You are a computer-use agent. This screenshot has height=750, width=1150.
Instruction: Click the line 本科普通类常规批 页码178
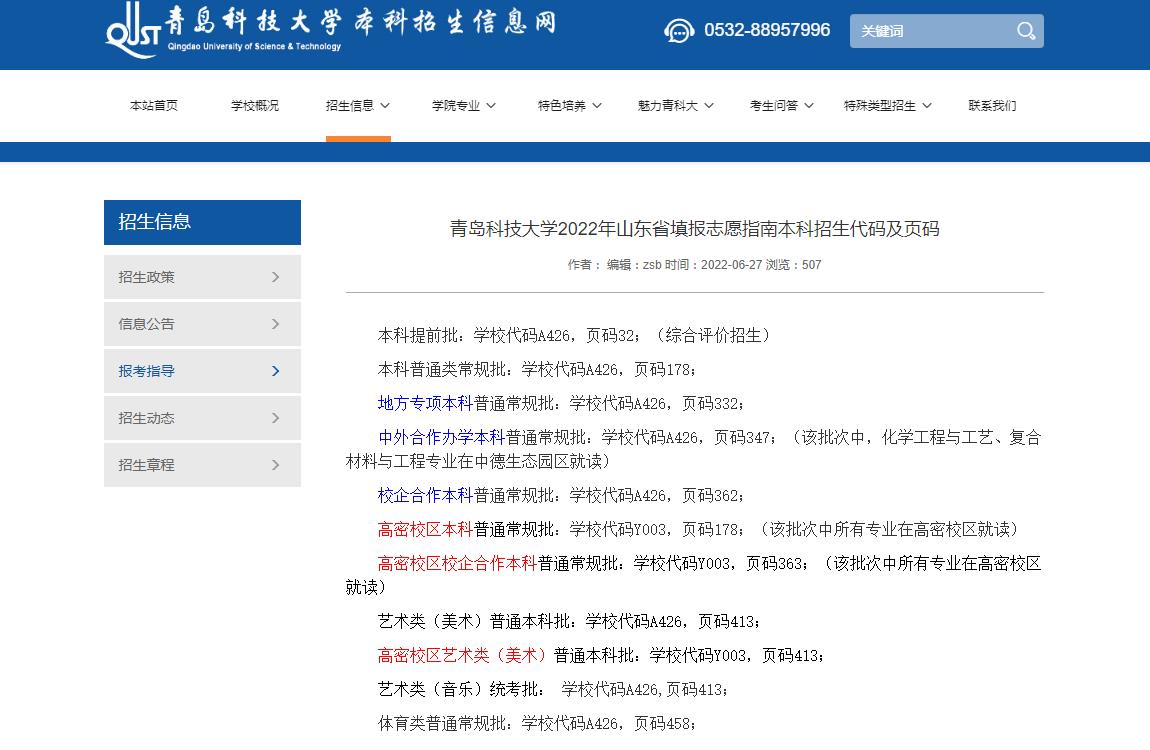537,370
